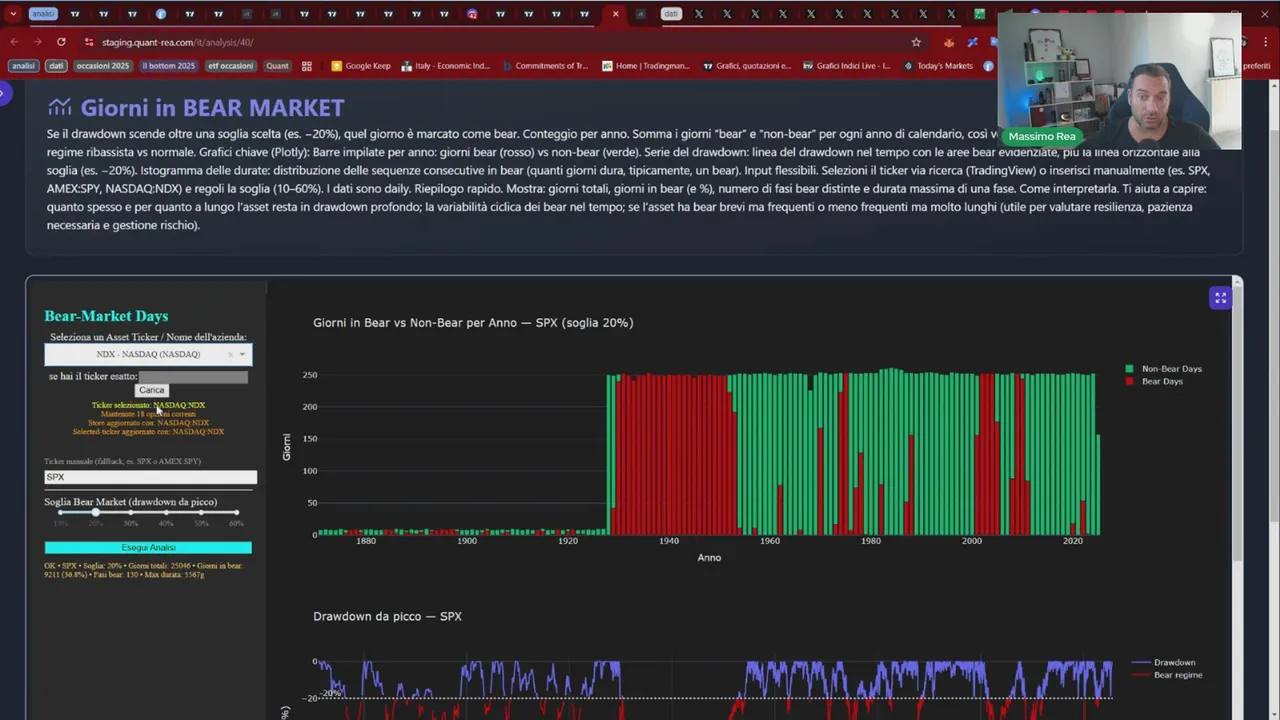The width and height of the screenshot is (1280, 720).
Task: Set bear threshold slider to 60% mark
Action: pos(236,513)
